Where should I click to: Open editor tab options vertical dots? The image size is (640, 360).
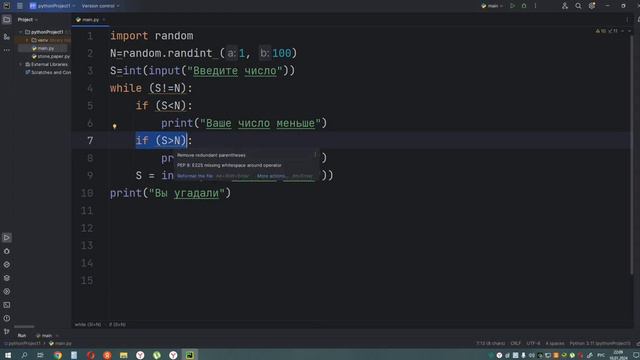[x=627, y=20]
